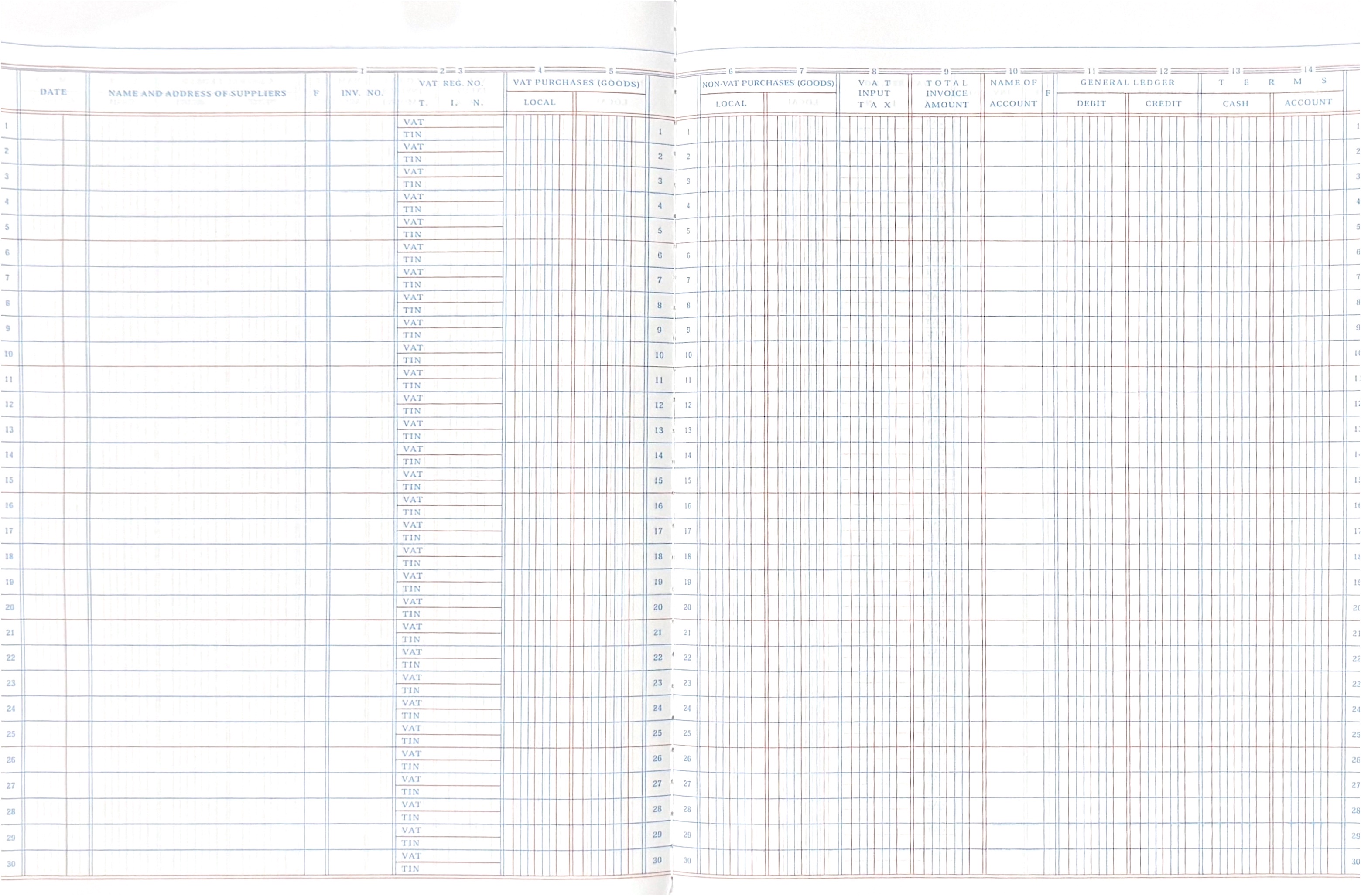Click LOCAL under NON-VAT PURCHASES (GOODS)

tap(731, 103)
